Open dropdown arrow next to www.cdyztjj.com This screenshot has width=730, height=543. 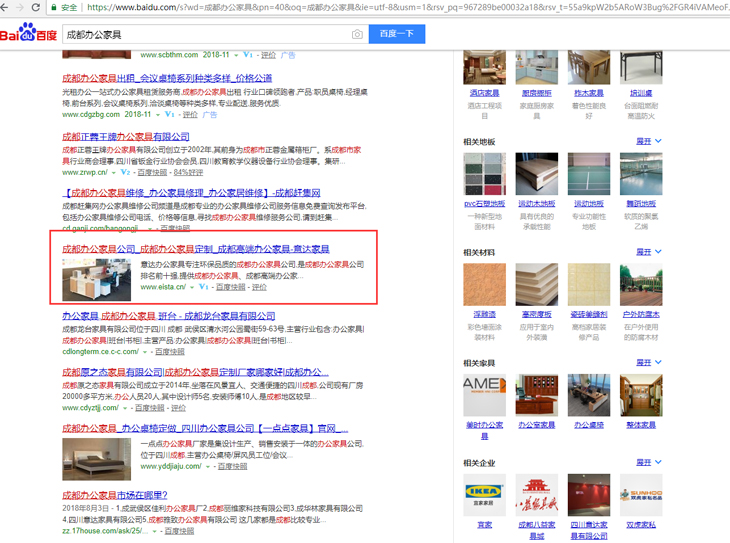(127, 408)
